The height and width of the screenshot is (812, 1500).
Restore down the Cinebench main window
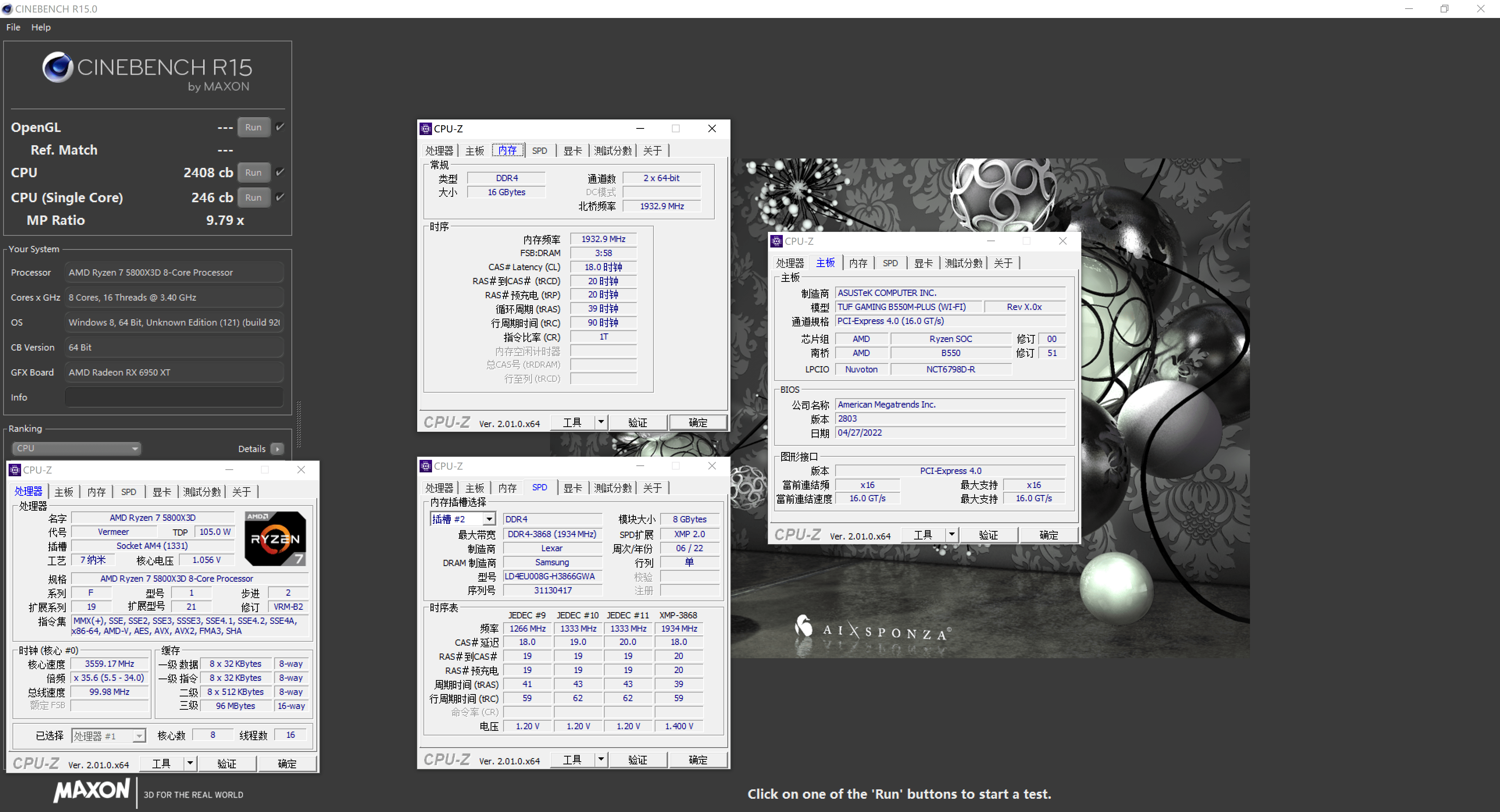click(x=1445, y=9)
